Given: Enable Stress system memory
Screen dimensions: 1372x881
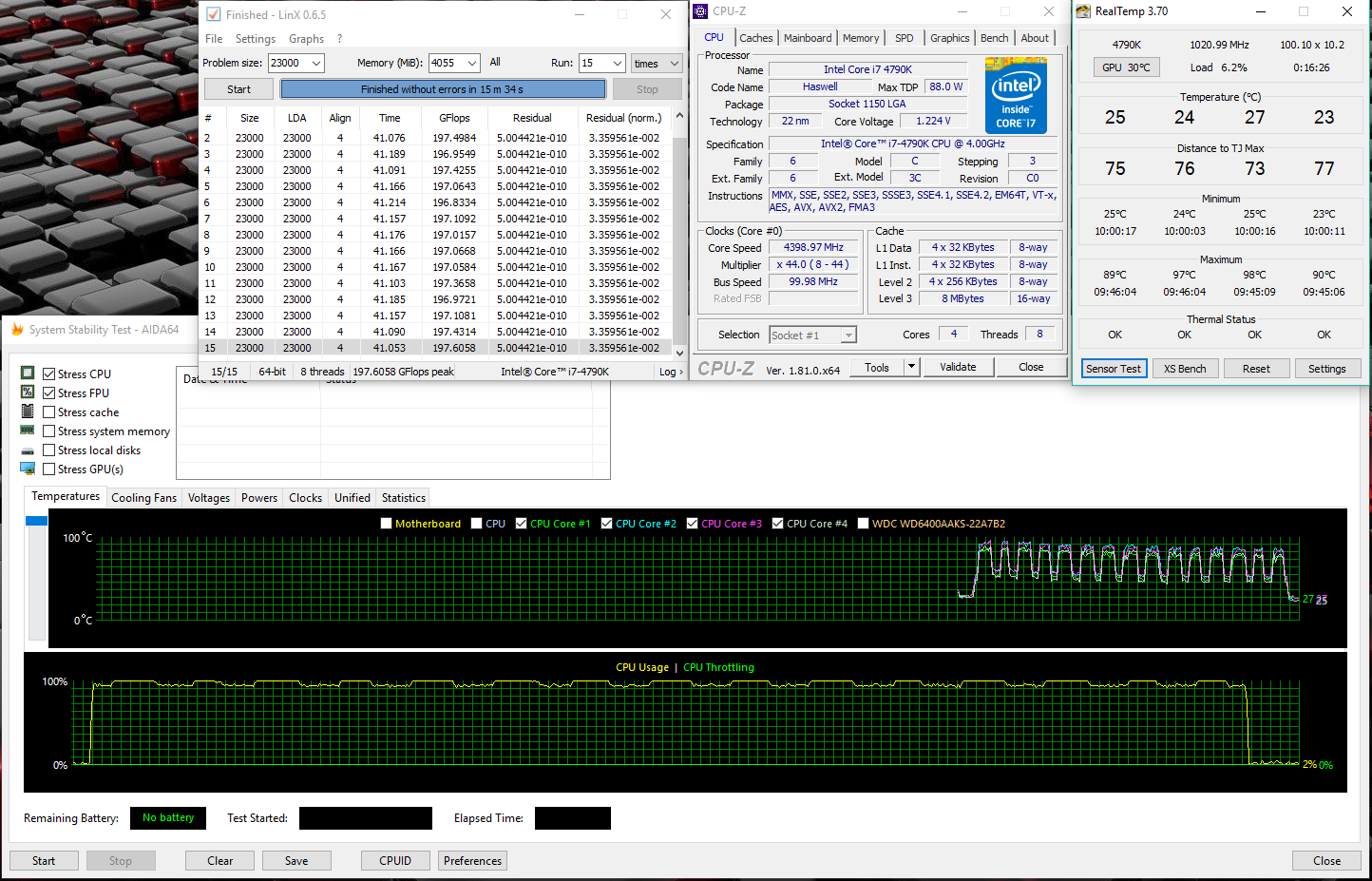Looking at the screenshot, I should pyautogui.click(x=48, y=431).
